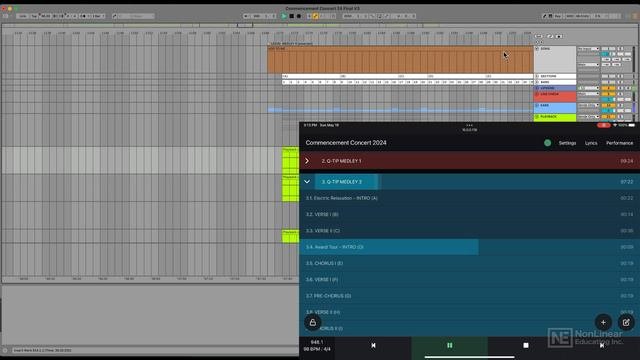Screen dimensions: 640x360
Task: Open the Performance view in setlist app
Action: tap(620, 143)
